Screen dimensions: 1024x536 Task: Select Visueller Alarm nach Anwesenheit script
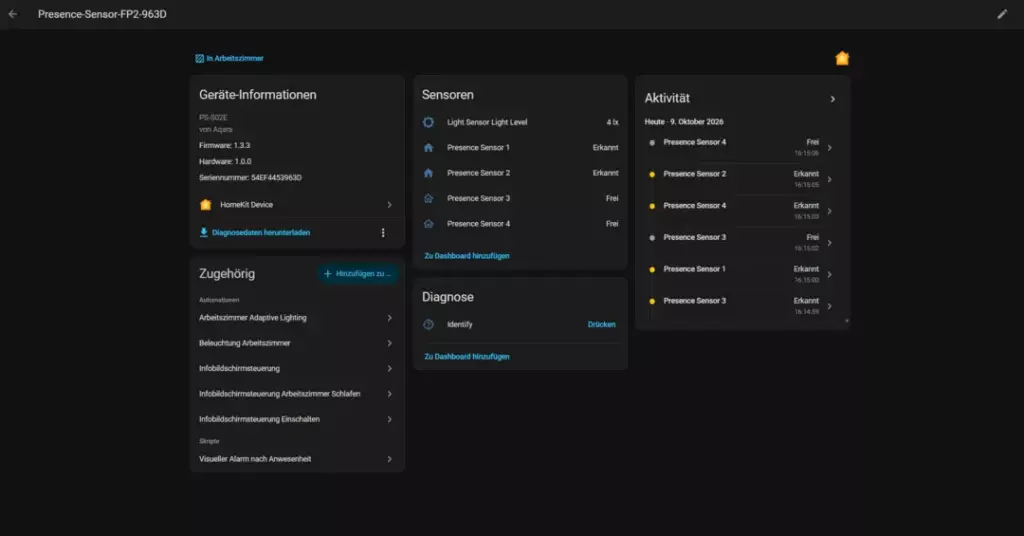[x=297, y=459]
